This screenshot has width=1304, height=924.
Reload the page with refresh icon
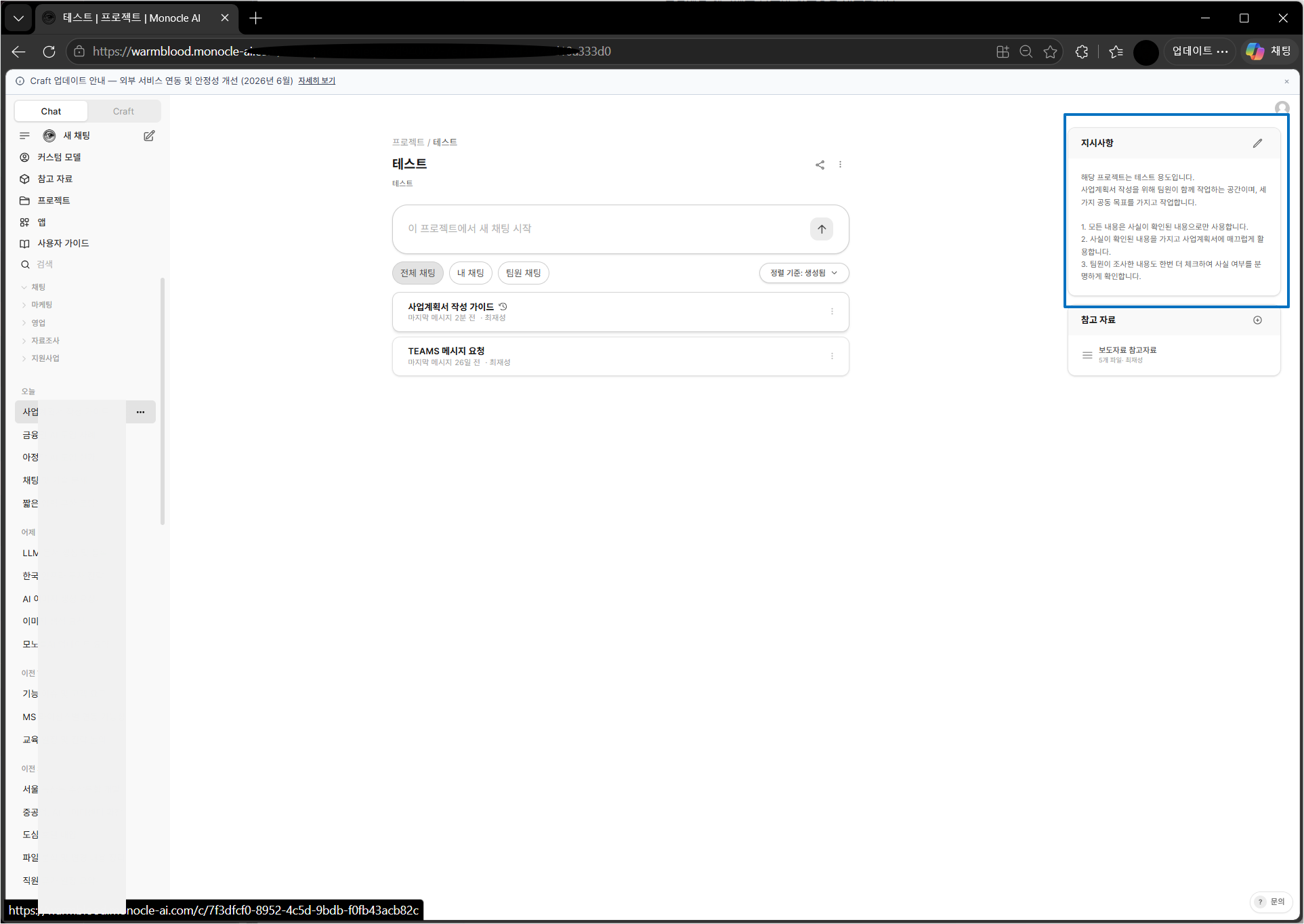click(x=49, y=51)
